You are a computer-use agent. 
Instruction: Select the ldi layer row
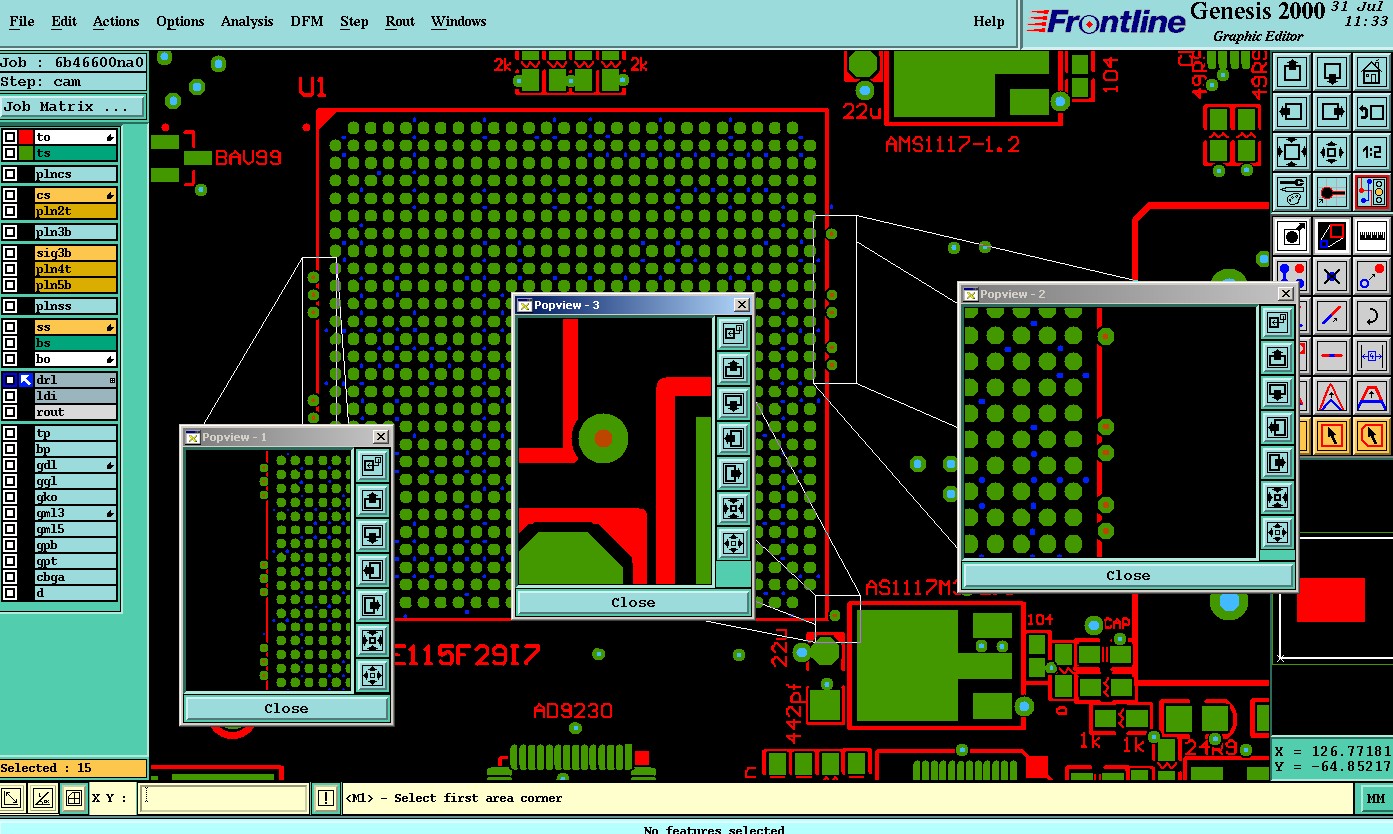point(76,396)
